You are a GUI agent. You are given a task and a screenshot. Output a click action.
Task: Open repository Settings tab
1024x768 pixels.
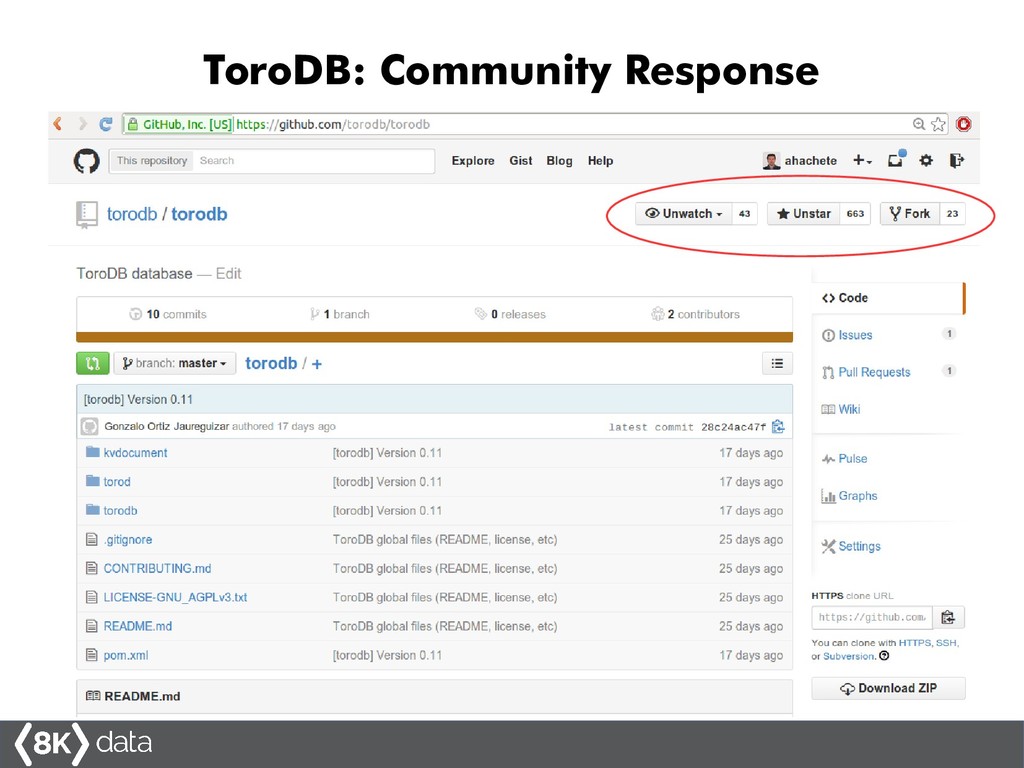851,547
